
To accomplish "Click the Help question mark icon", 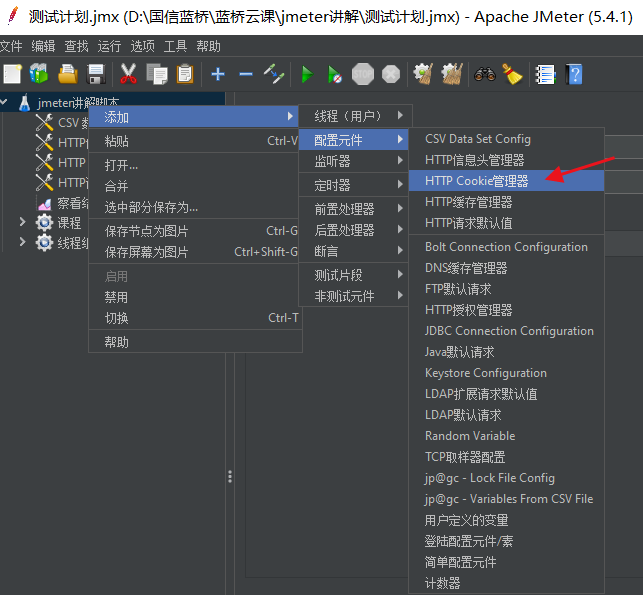I will [574, 74].
